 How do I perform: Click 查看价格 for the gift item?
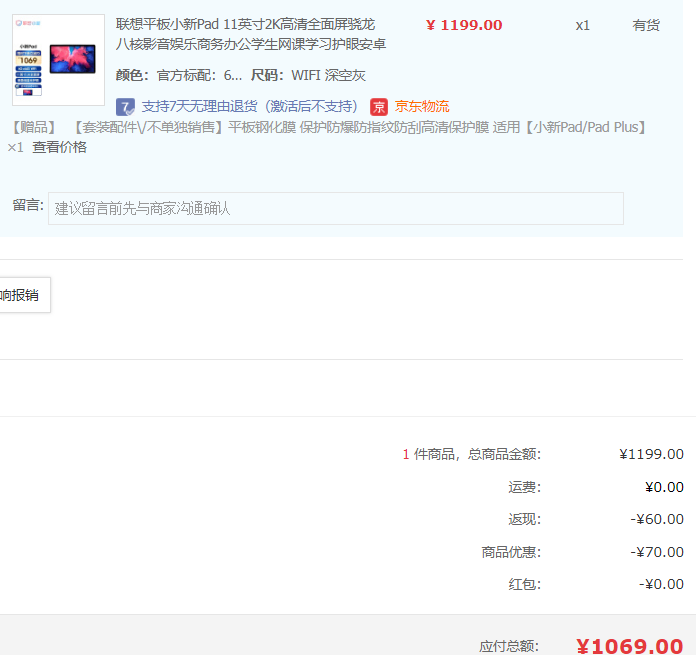(59, 147)
